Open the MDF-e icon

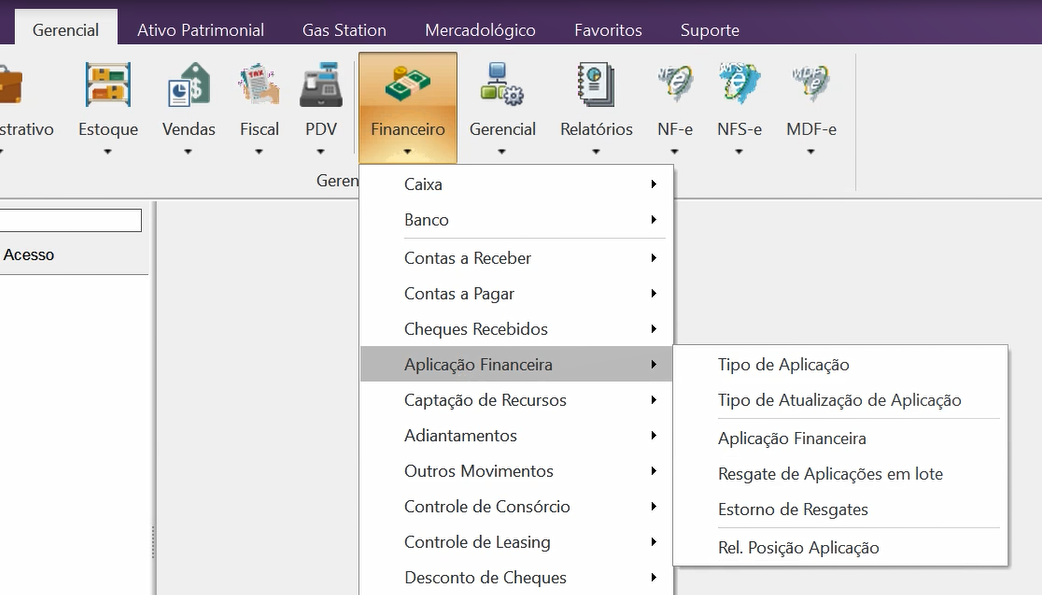click(x=811, y=85)
